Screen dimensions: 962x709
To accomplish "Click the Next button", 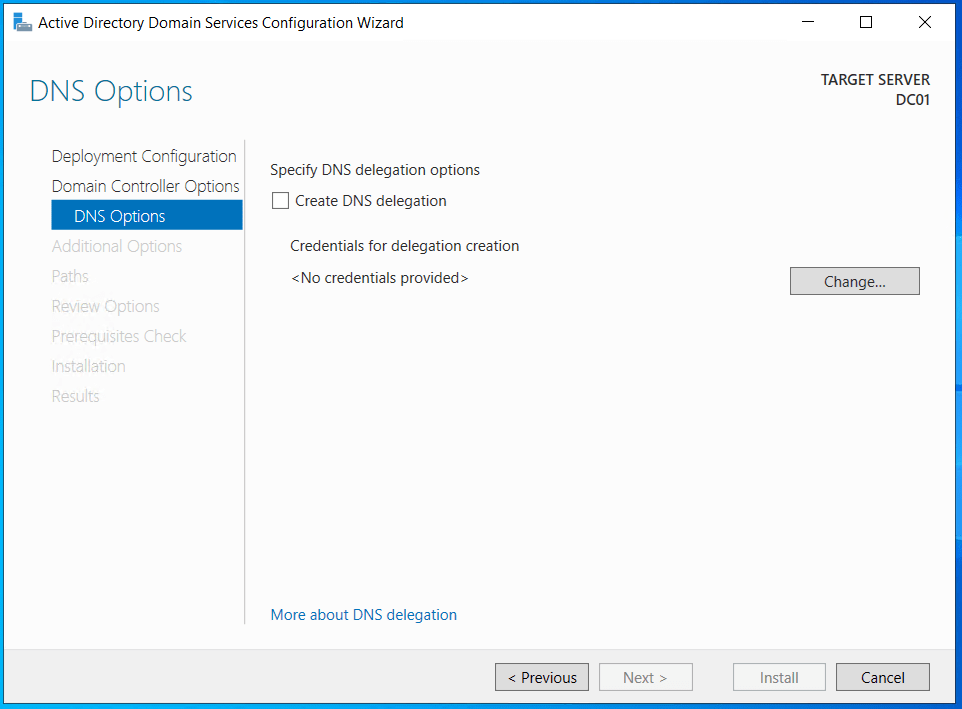I will click(x=645, y=677).
